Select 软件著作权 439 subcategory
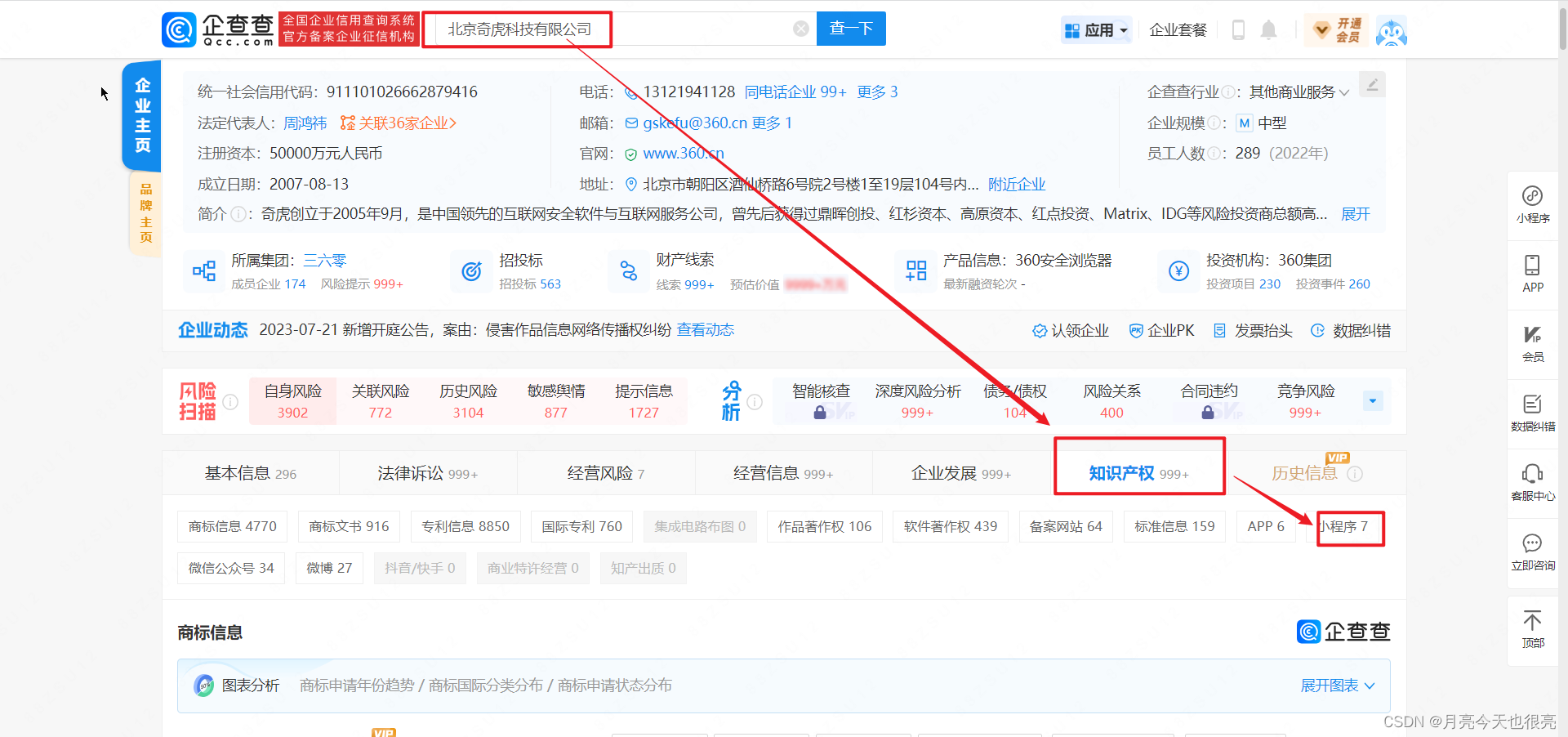The image size is (1568, 737). [x=951, y=526]
